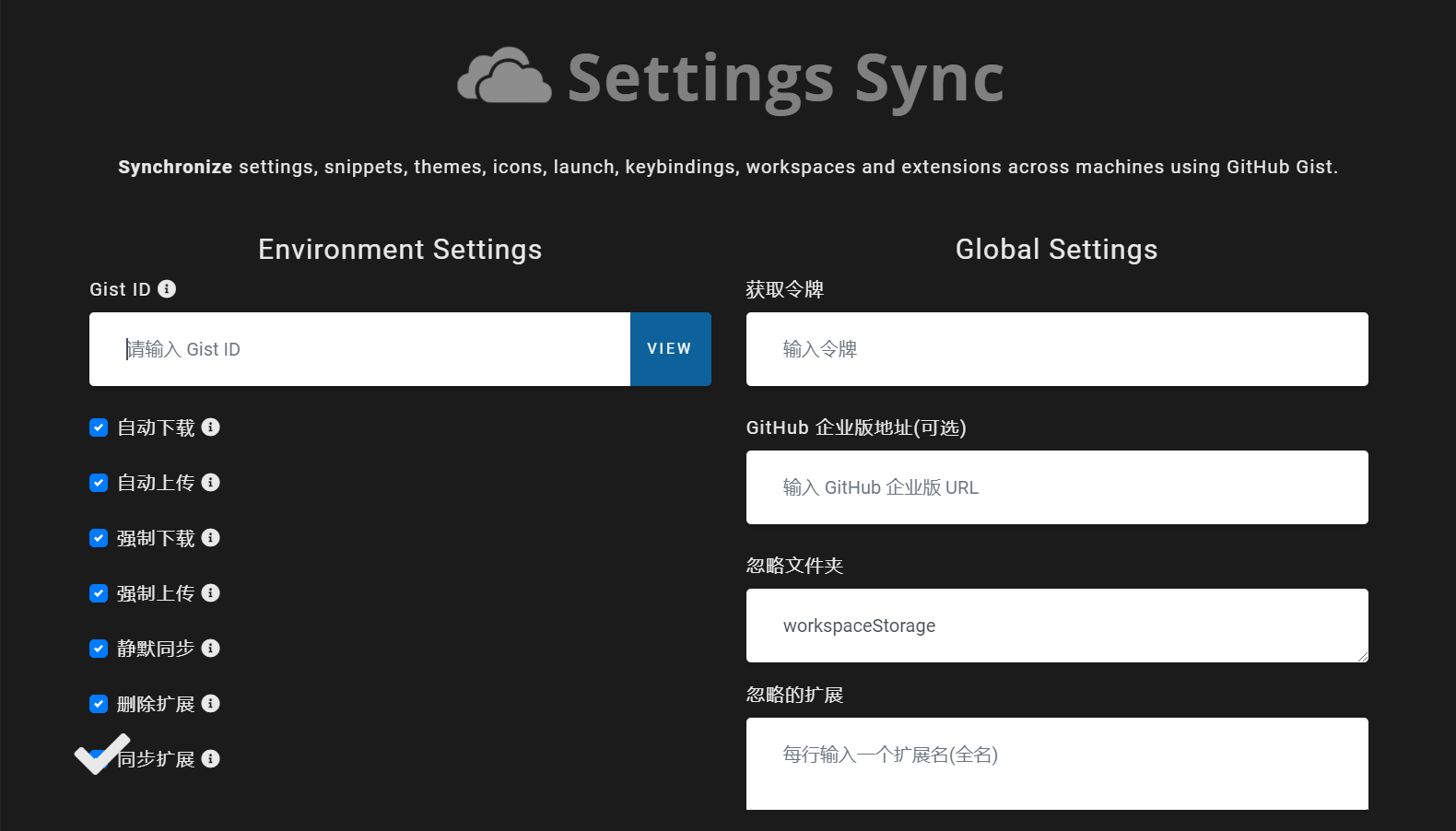Viewport: 1456px width, 831px height.
Task: Click the Synchronize description sentence
Action: click(x=728, y=167)
